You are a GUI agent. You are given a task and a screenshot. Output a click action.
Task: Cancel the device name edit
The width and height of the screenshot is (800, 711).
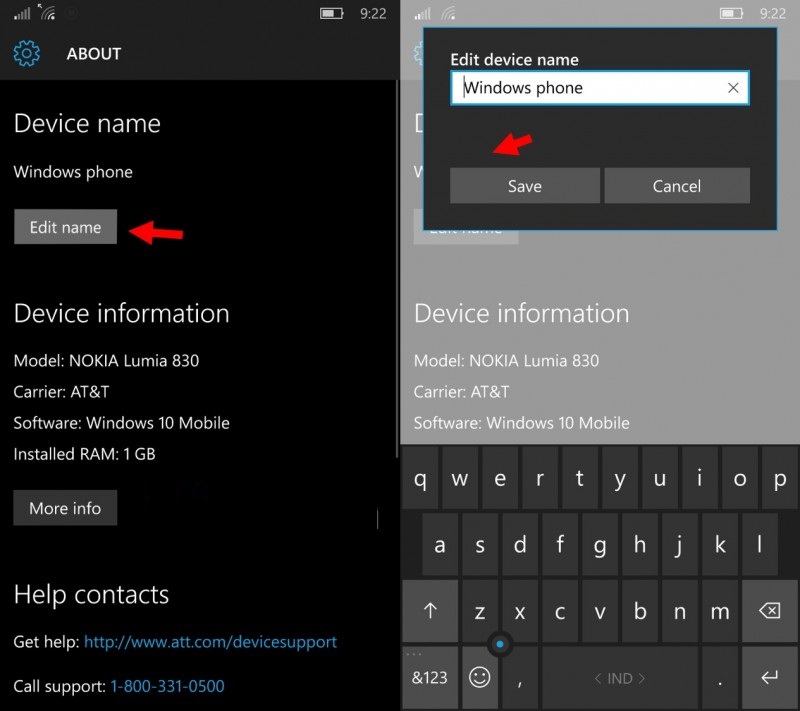(x=677, y=186)
